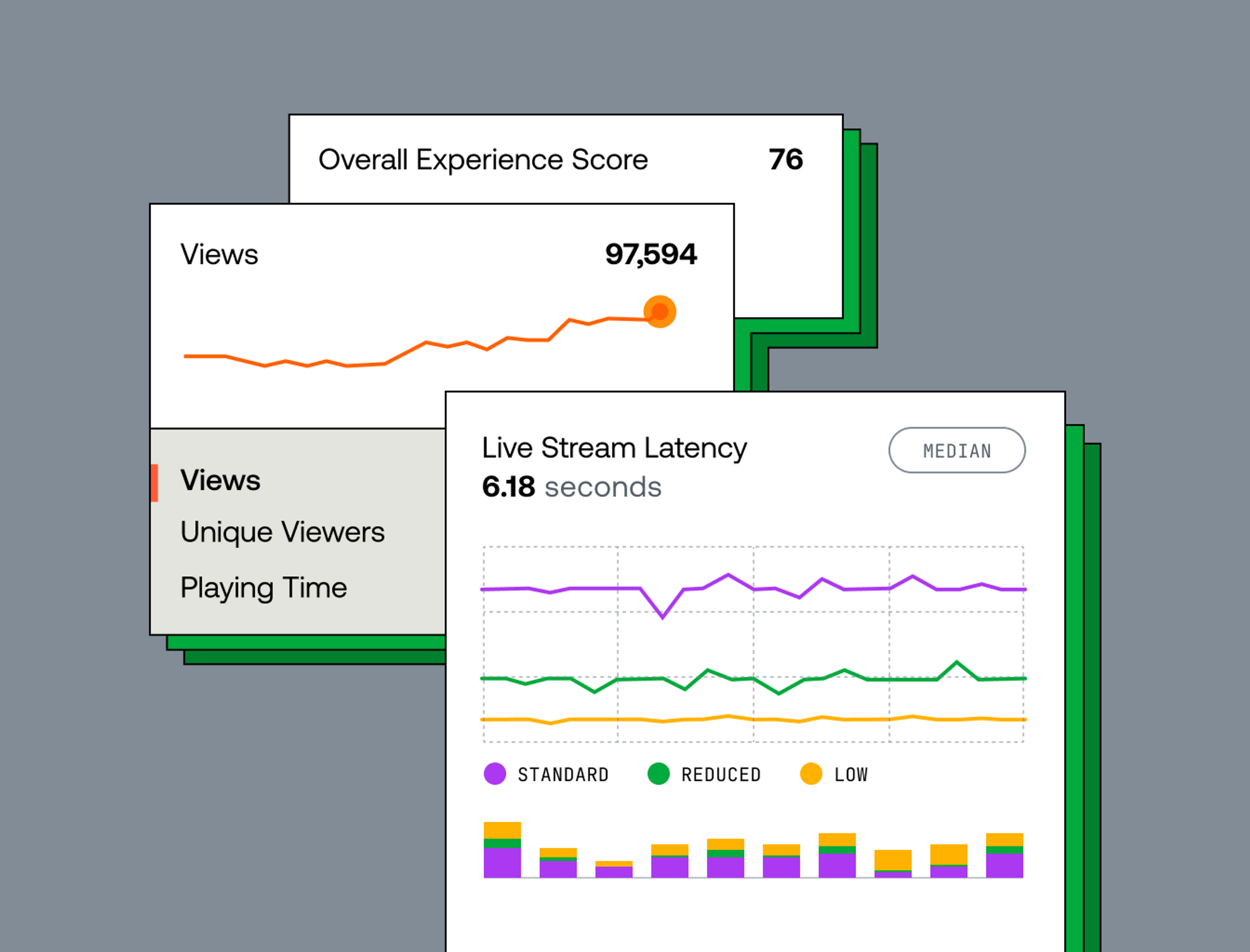Screen dimensions: 1250x952
Task: Select Playing Time metric
Action: click(x=264, y=588)
